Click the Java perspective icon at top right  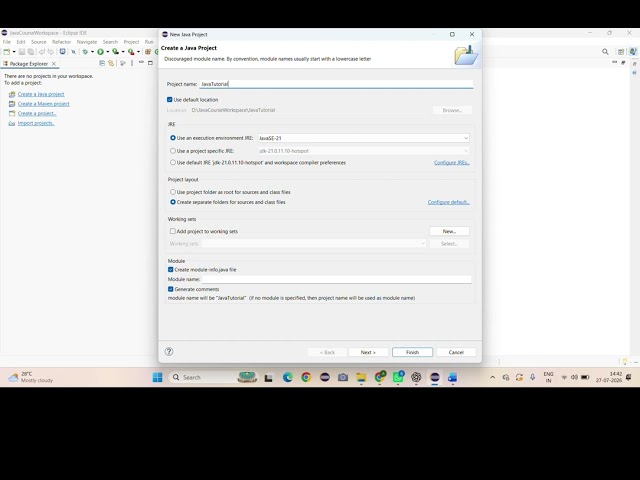[633, 52]
